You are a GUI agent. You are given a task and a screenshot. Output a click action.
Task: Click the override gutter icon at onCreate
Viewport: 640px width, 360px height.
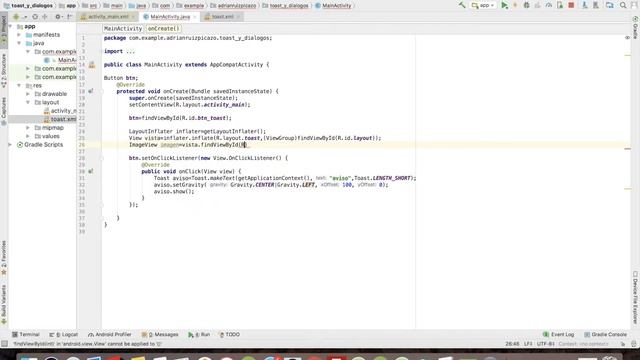pos(91,91)
